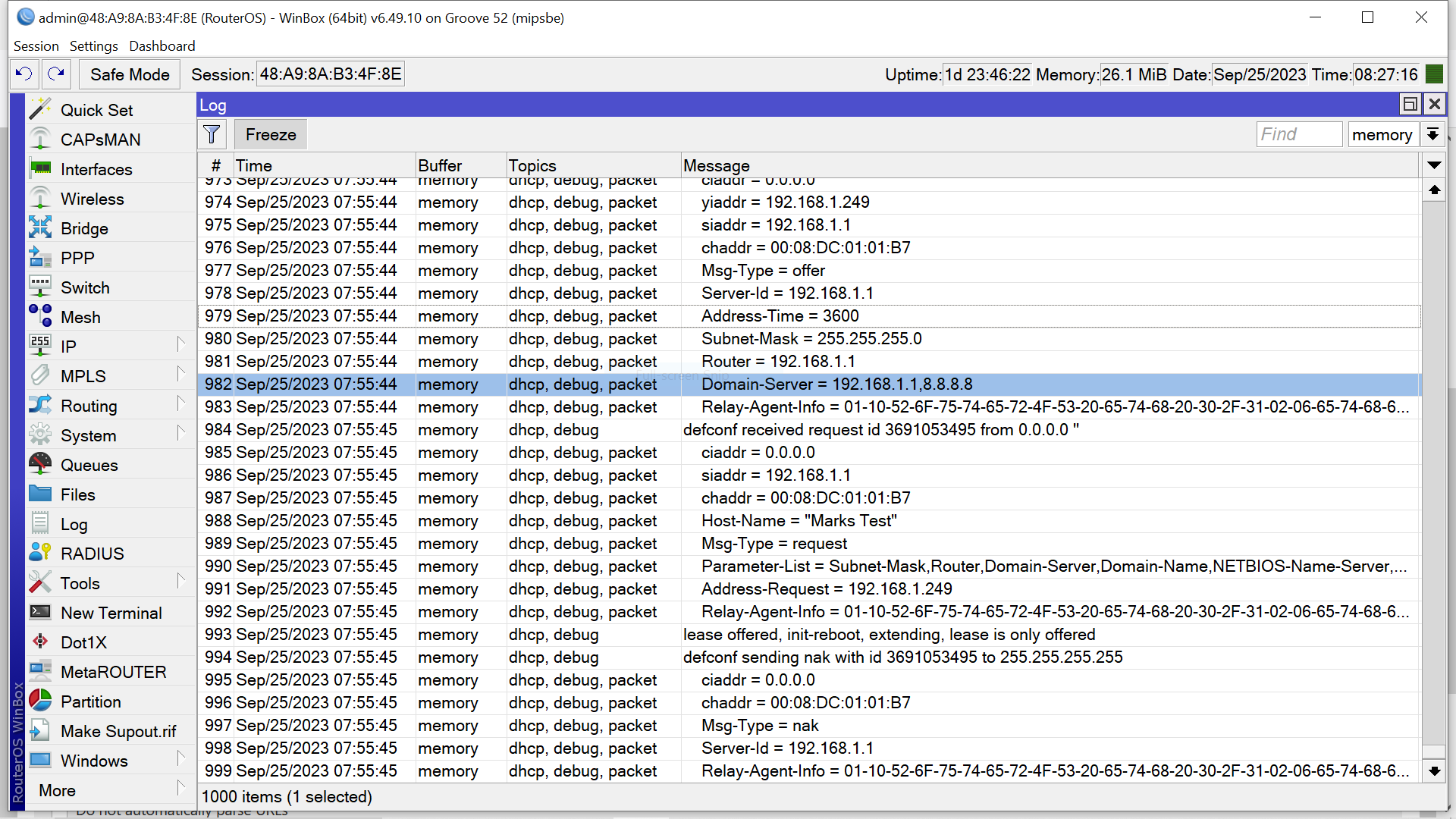Close the Log panel

(1434, 104)
